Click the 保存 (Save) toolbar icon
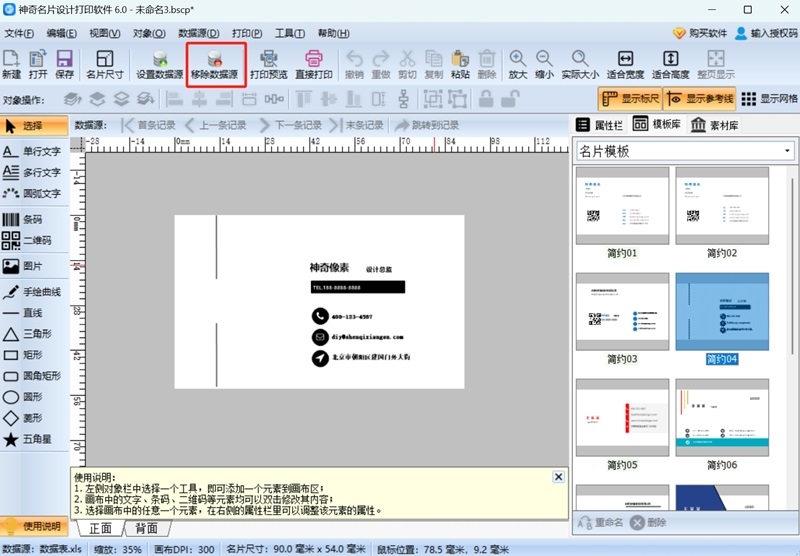The height and width of the screenshot is (556, 800). [x=64, y=64]
